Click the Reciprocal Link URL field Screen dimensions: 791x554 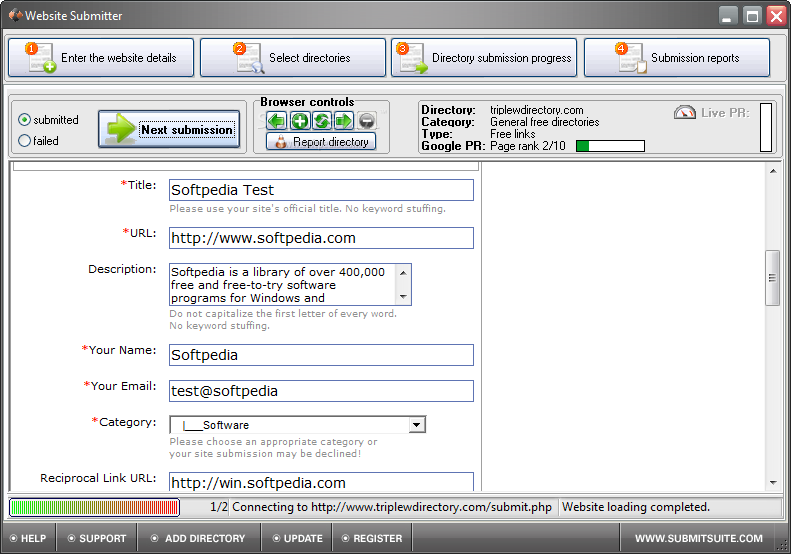321,482
